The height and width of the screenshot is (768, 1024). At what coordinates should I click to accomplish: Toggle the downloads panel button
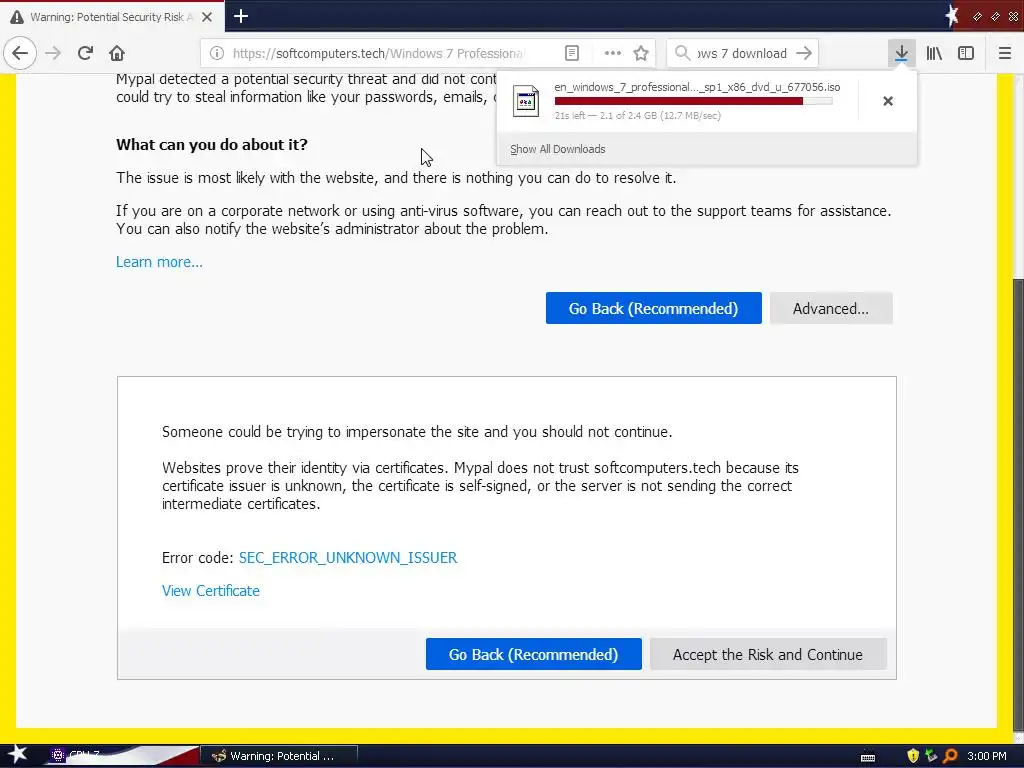click(901, 53)
